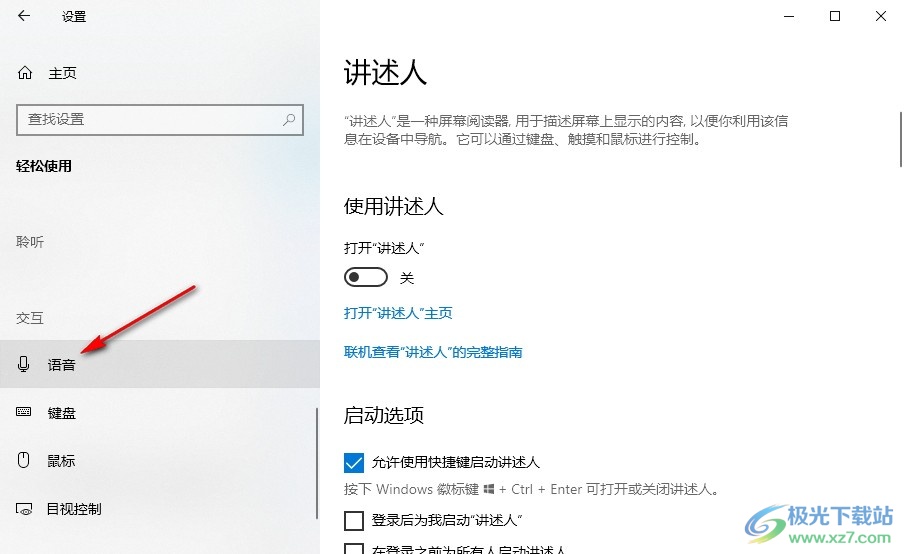Open the 打开"讲述人"主页 link

(x=398, y=313)
